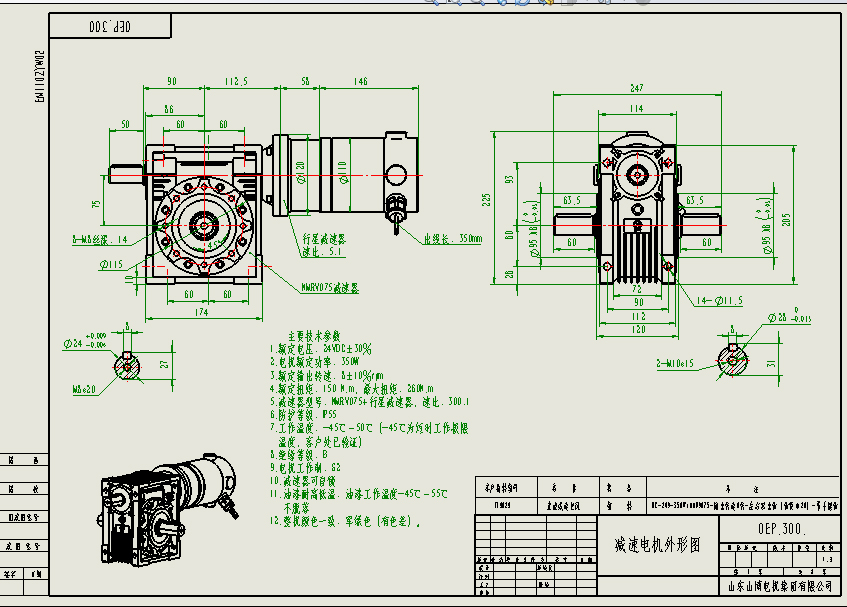Click the 174 base width dimension
This screenshot has width=847, height=607.
[x=201, y=312]
